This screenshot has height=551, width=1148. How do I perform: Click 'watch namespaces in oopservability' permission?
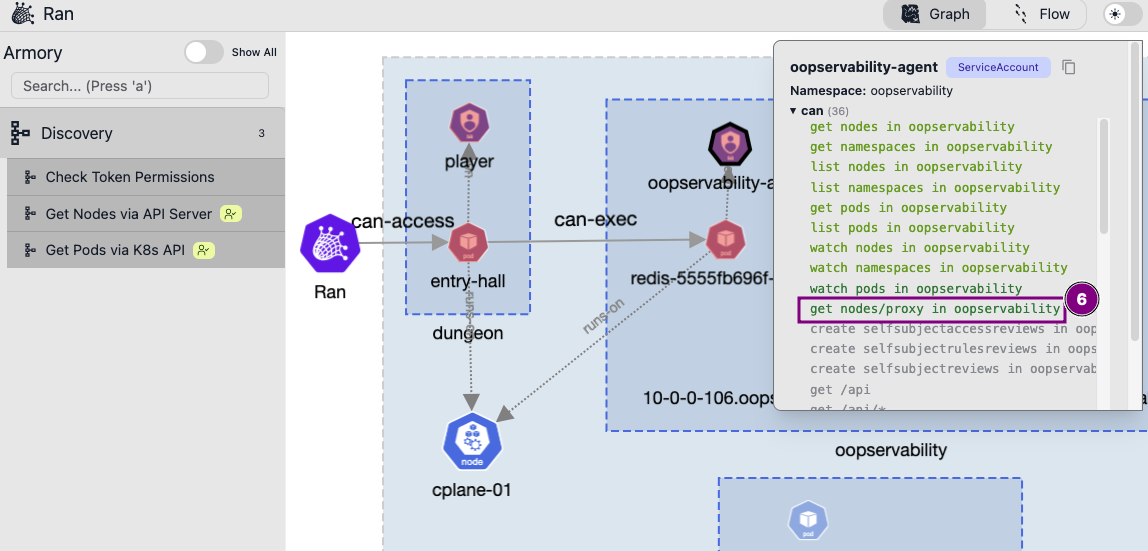(x=939, y=268)
